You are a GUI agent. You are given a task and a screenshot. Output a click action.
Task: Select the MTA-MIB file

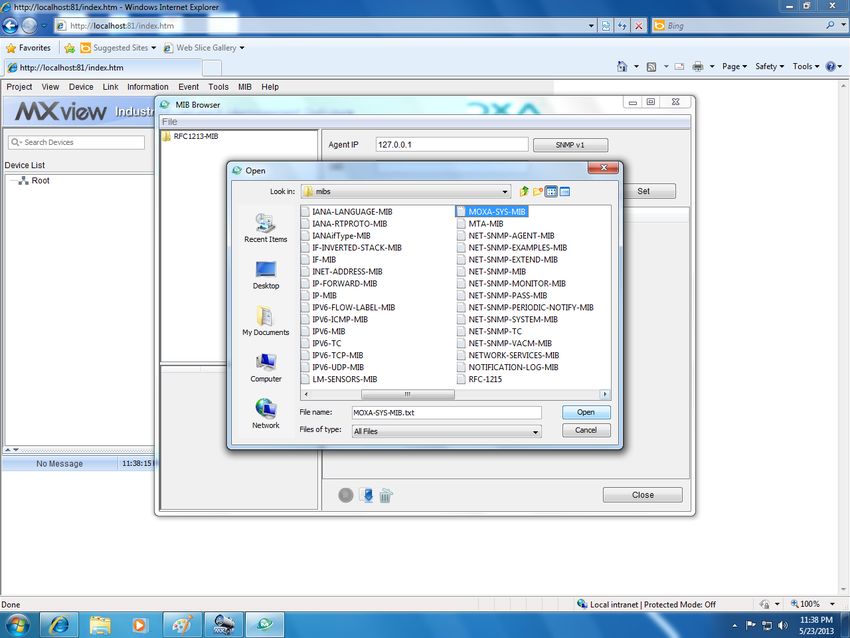(486, 223)
